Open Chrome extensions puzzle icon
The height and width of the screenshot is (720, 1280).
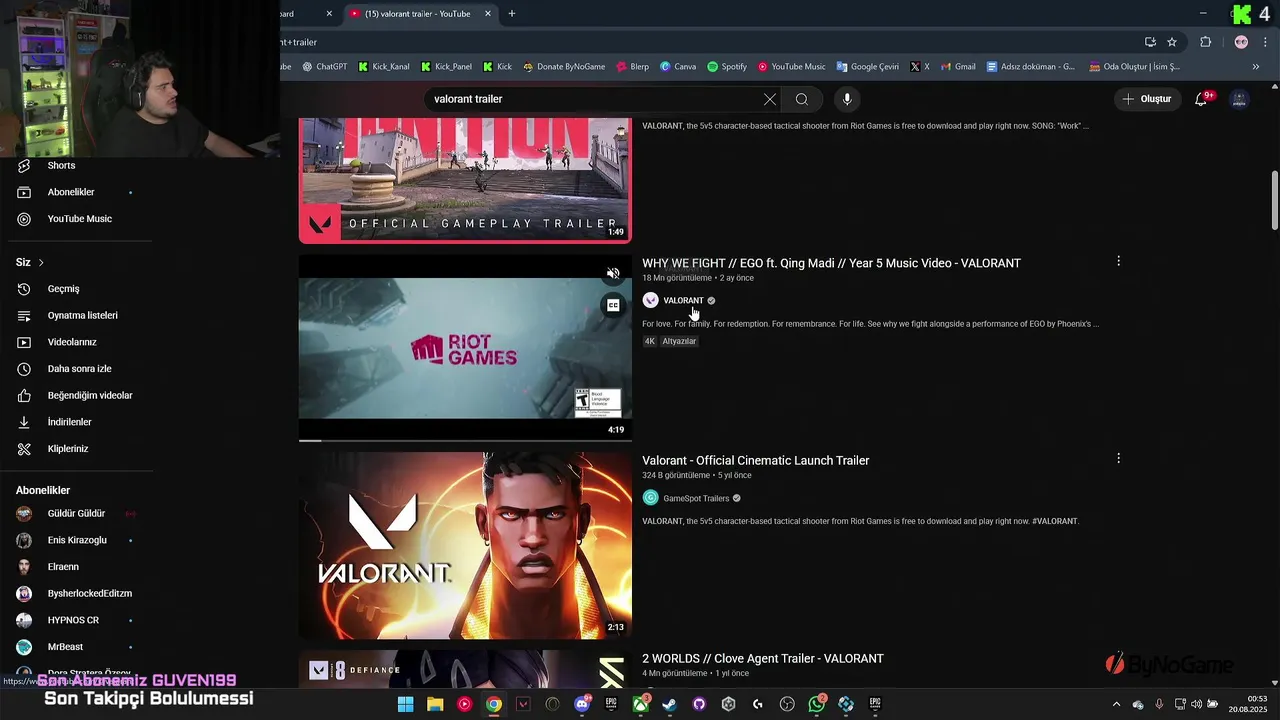click(1205, 42)
